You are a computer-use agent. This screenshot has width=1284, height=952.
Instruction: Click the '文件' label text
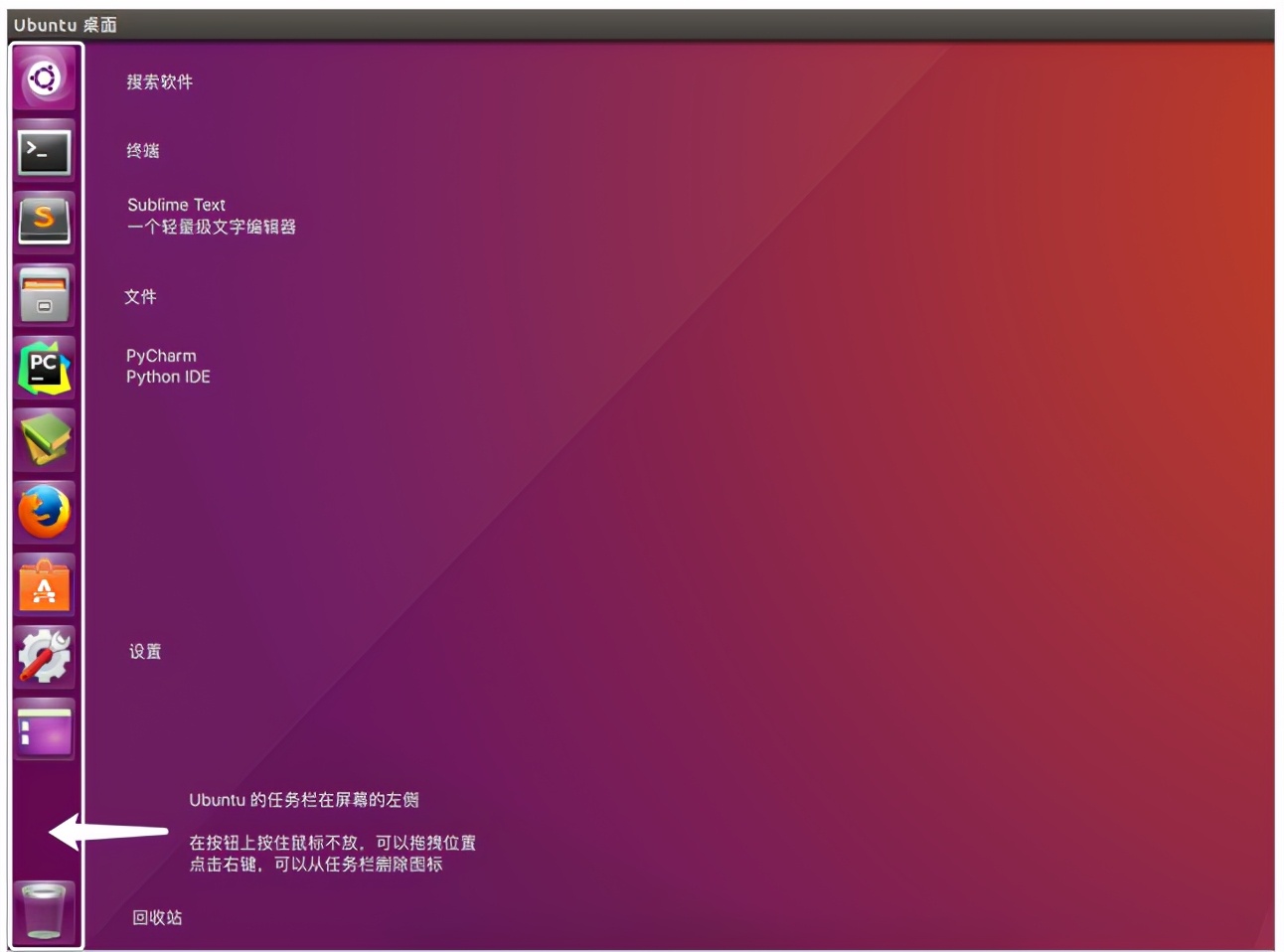click(140, 296)
